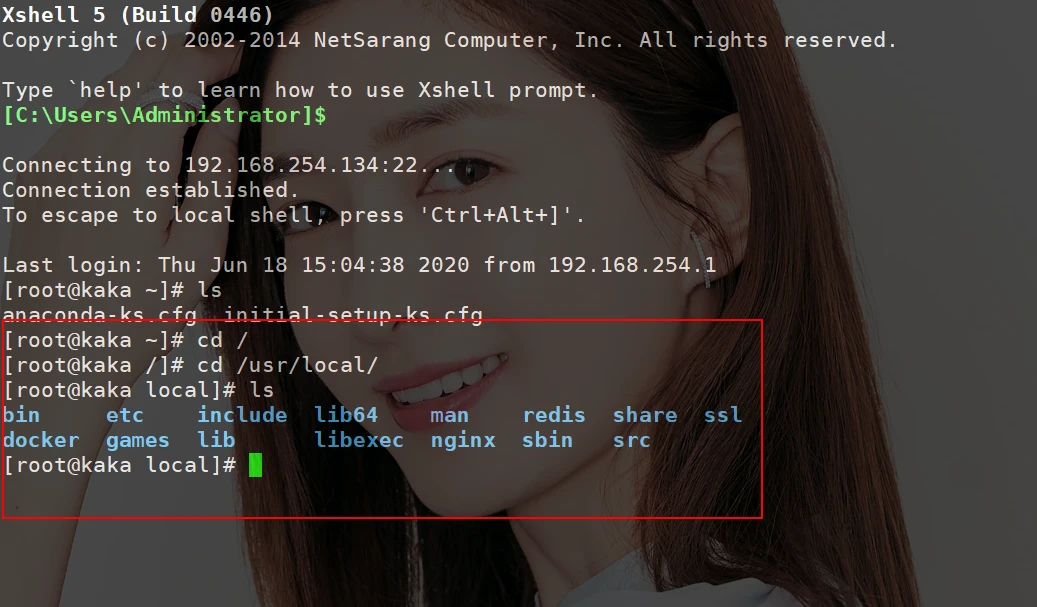Click the 'etc' directory in ls output

pos(125,415)
